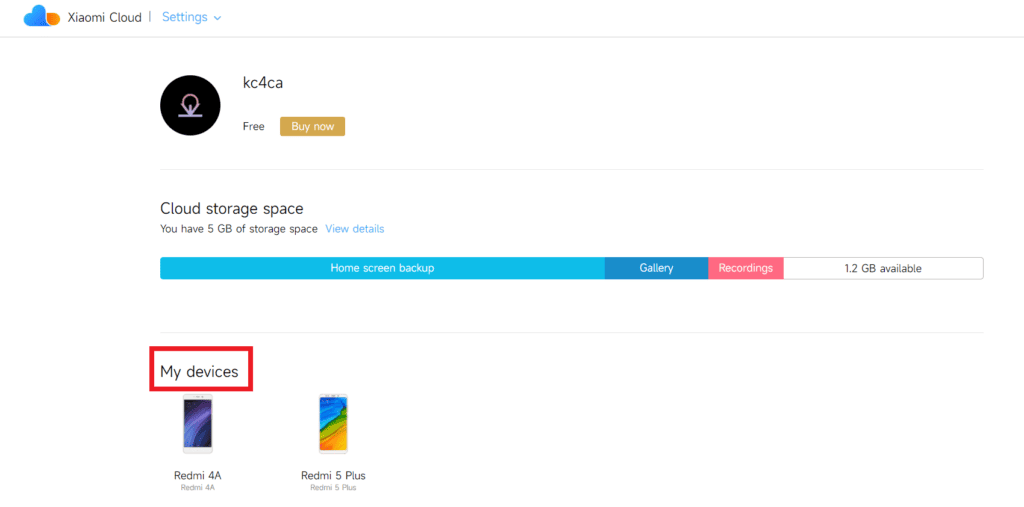The height and width of the screenshot is (507, 1024).
Task: Open the Redmi 4A device thumbnail
Action: pyautogui.click(x=197, y=423)
